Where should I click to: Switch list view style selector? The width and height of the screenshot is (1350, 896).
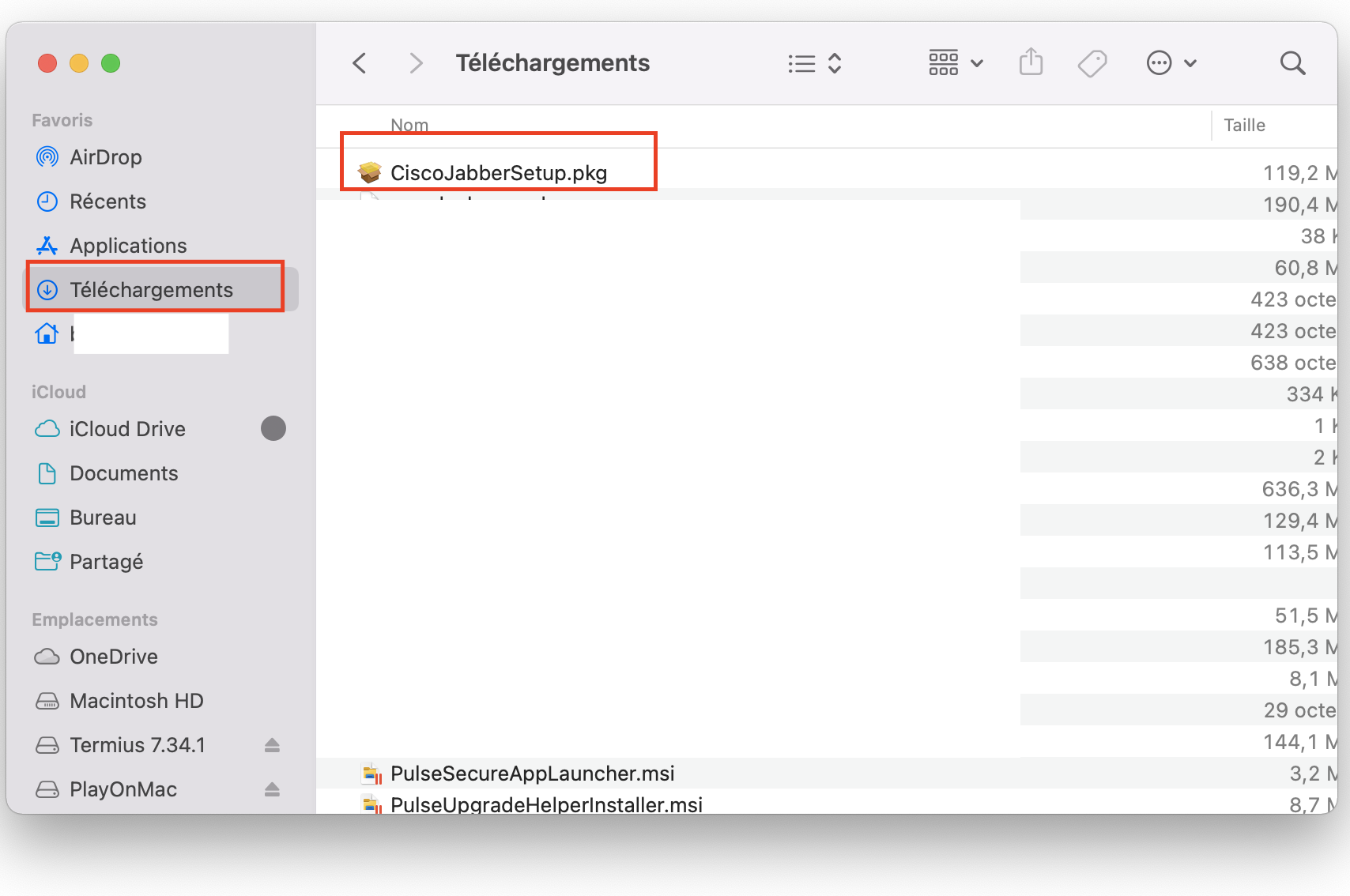tap(815, 63)
